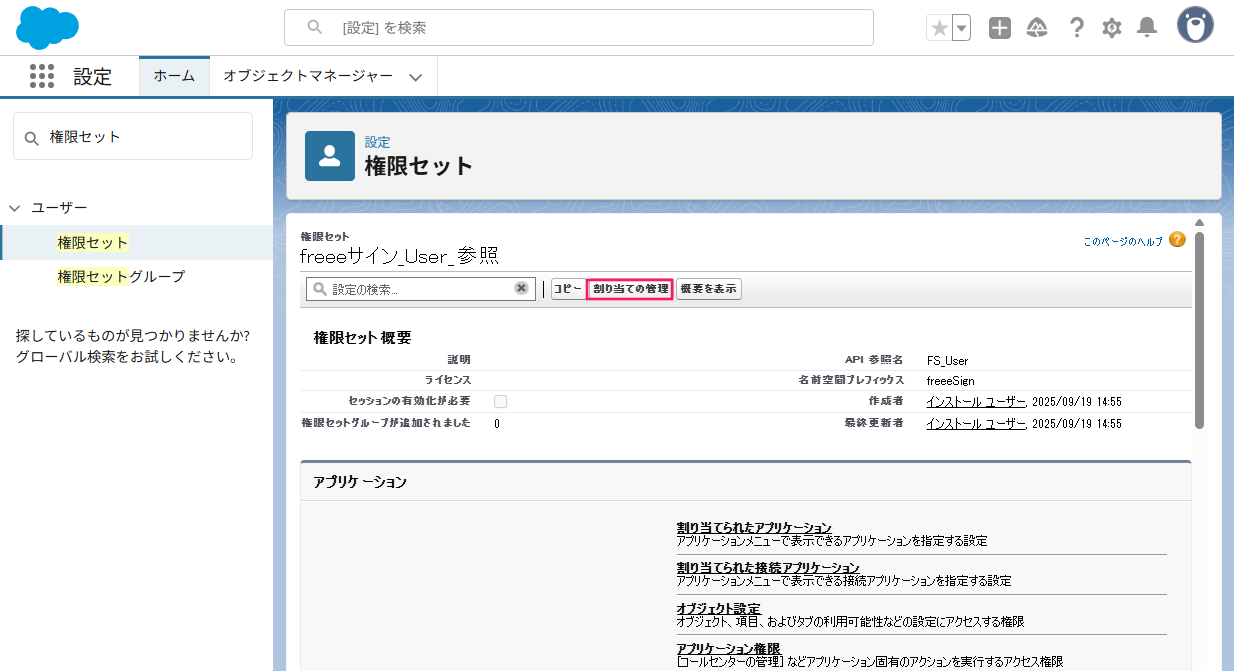Click the scrollbar up arrow
The height and width of the screenshot is (671, 1234).
1200,222
